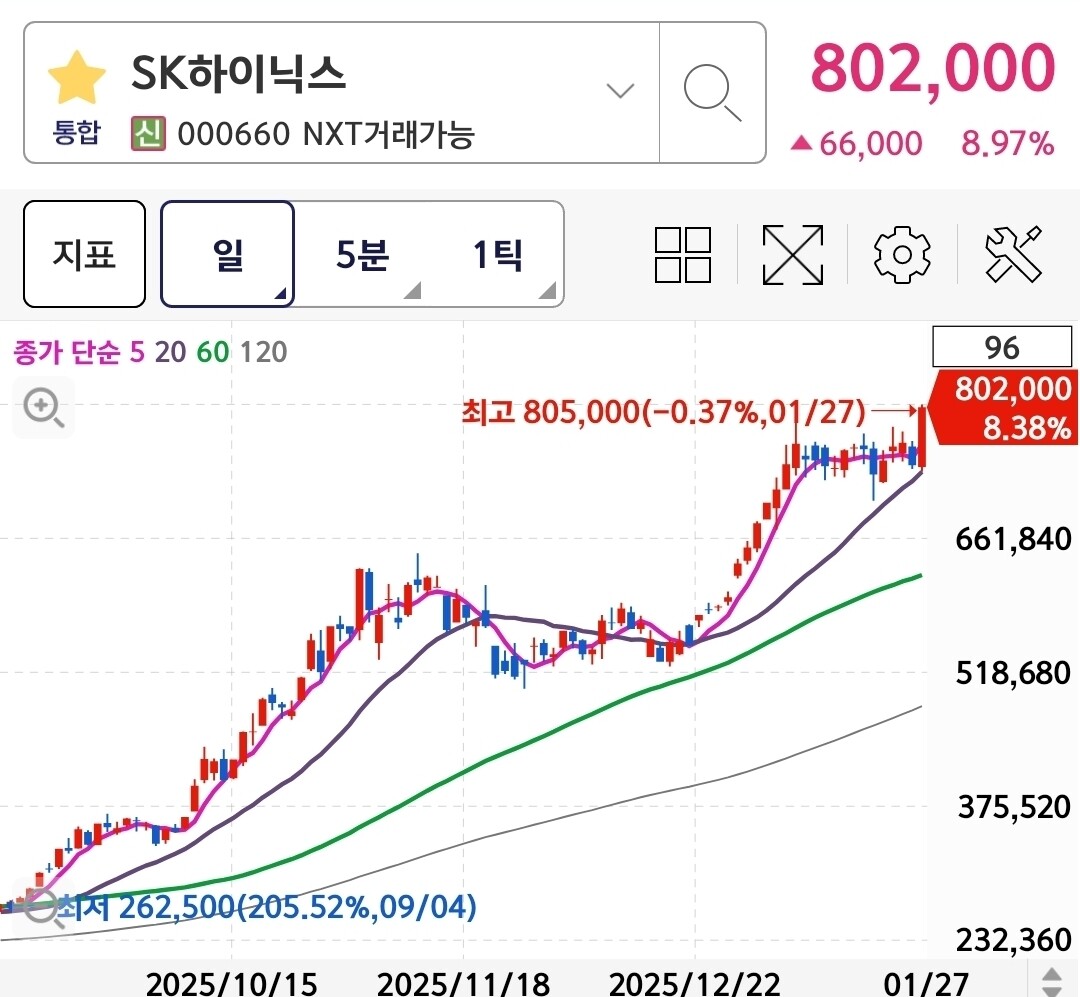The width and height of the screenshot is (1080, 997).
Task: Click the 518,680 price axis label
Action: 1013,672
